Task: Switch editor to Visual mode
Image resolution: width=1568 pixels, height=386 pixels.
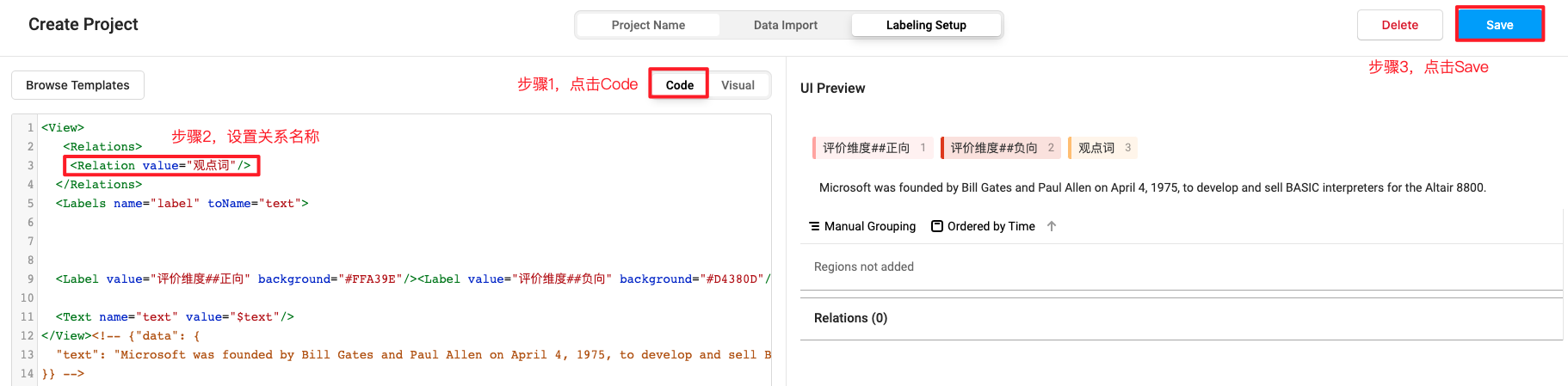Action: [738, 84]
